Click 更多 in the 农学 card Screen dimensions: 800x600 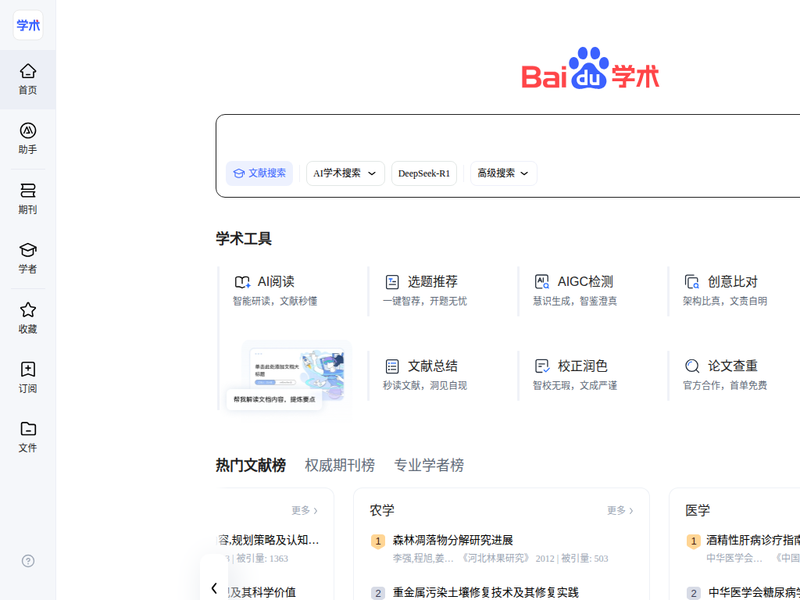(x=620, y=510)
